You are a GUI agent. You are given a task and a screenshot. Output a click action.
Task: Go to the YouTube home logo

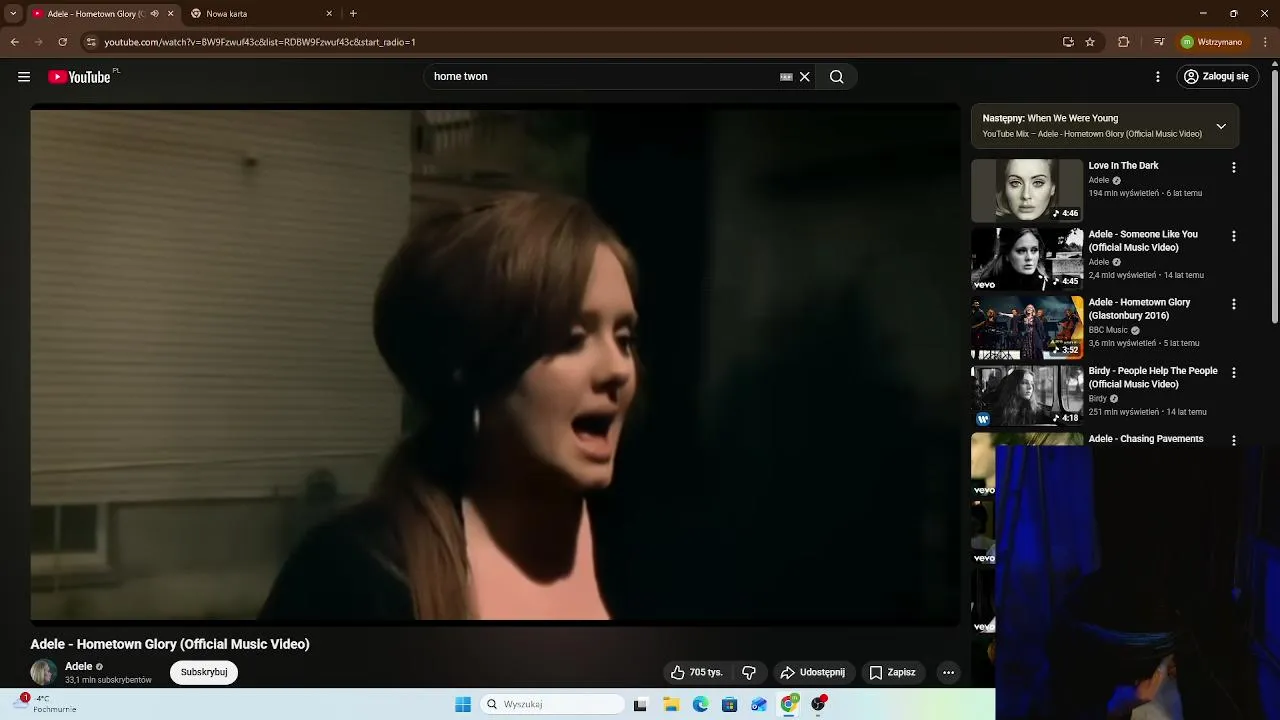coord(79,77)
